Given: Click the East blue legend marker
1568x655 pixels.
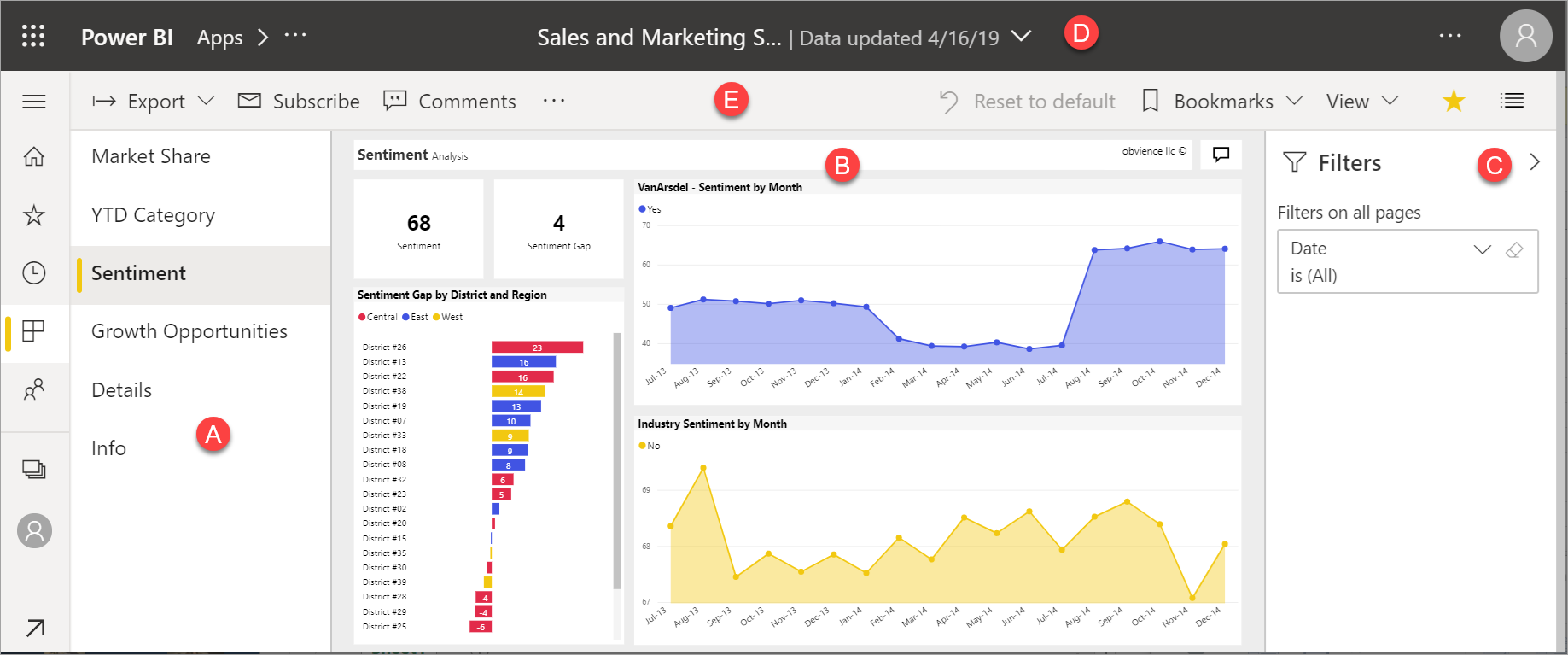Looking at the screenshot, I should click(405, 317).
